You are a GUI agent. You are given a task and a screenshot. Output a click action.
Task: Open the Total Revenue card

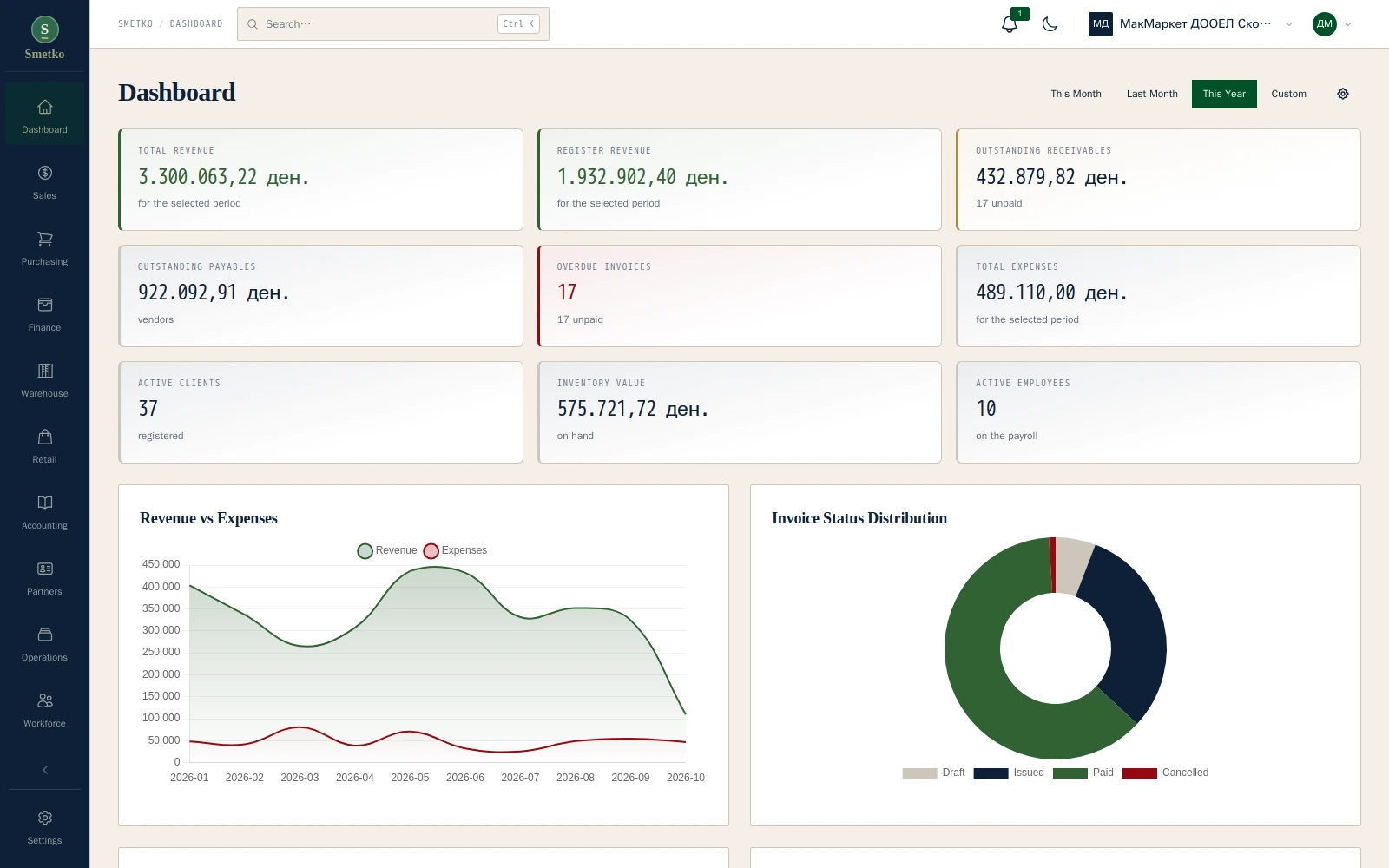(320, 180)
